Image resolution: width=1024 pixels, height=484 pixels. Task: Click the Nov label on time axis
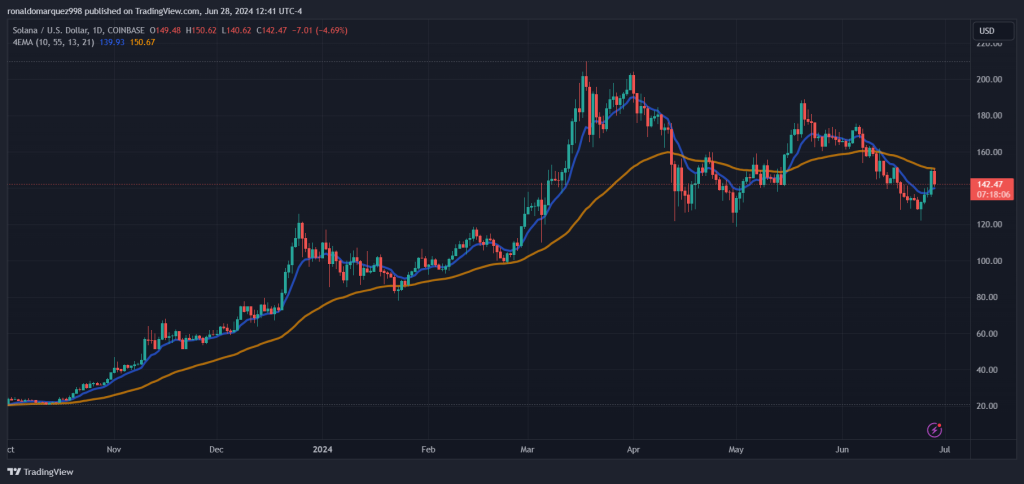click(114, 450)
